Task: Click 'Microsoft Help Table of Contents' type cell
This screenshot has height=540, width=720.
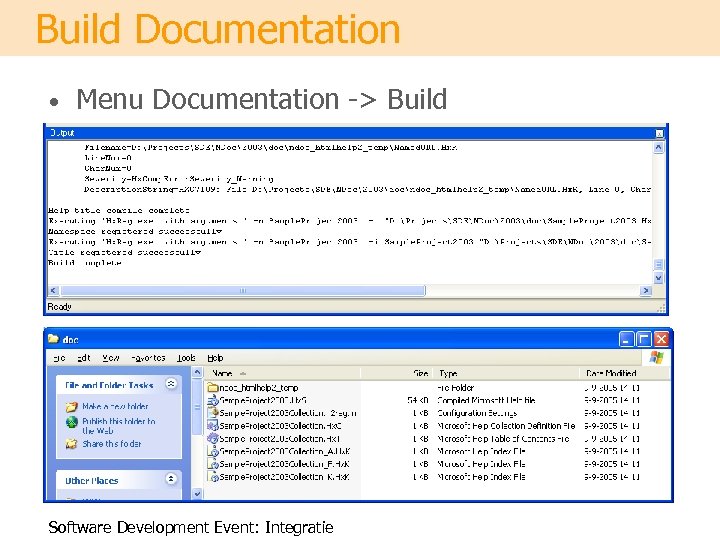Action: [503, 439]
